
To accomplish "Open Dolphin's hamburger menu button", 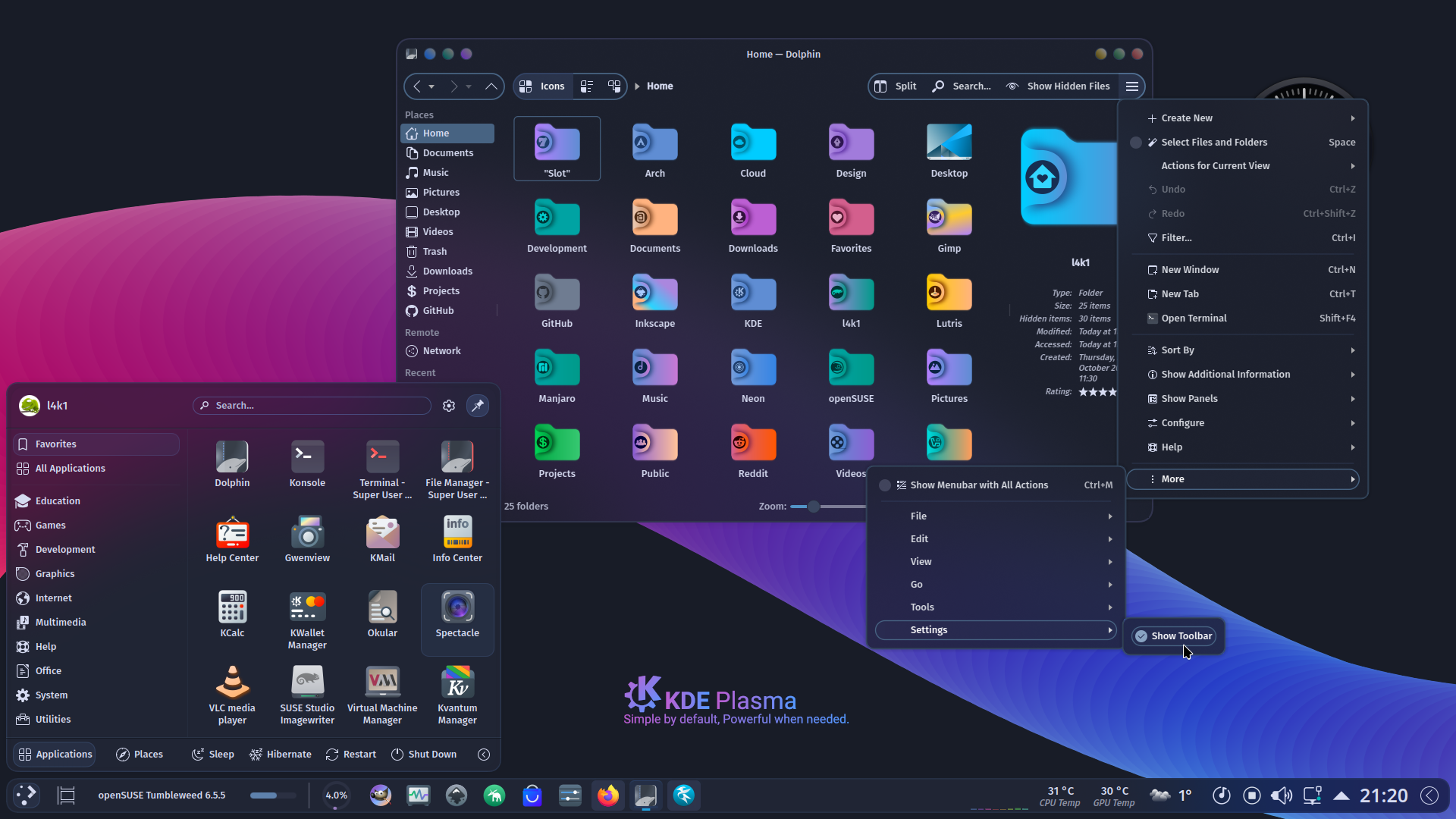I will (x=1132, y=86).
